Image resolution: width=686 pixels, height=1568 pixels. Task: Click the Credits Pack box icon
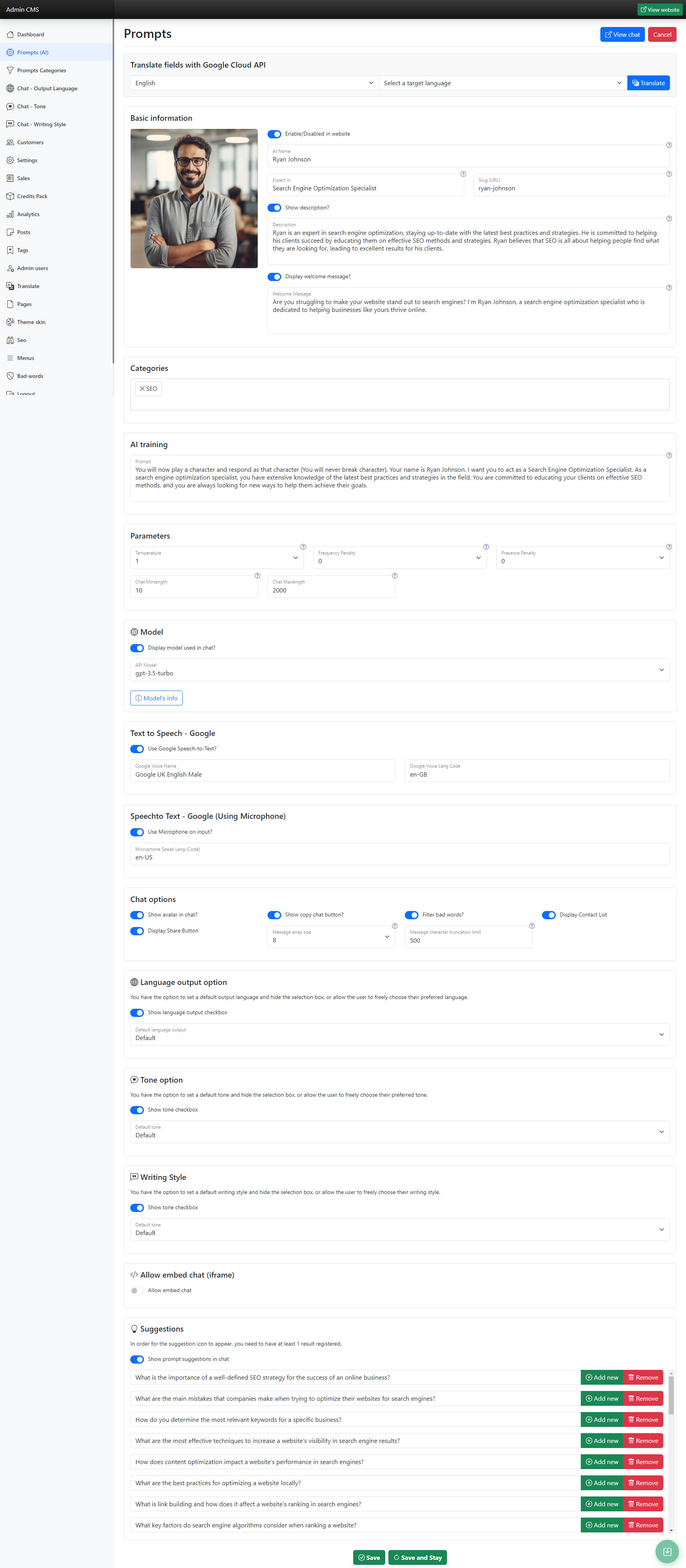click(10, 197)
